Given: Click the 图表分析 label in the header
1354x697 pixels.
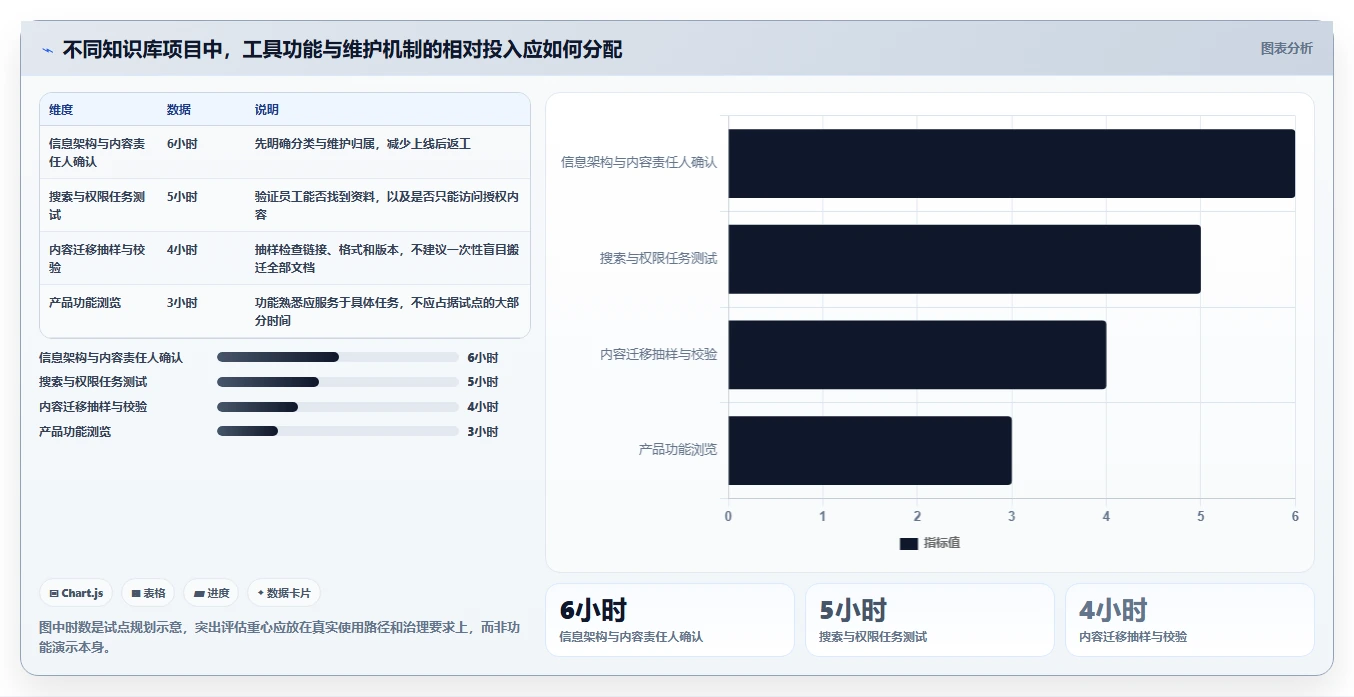Looking at the screenshot, I should pyautogui.click(x=1286, y=48).
